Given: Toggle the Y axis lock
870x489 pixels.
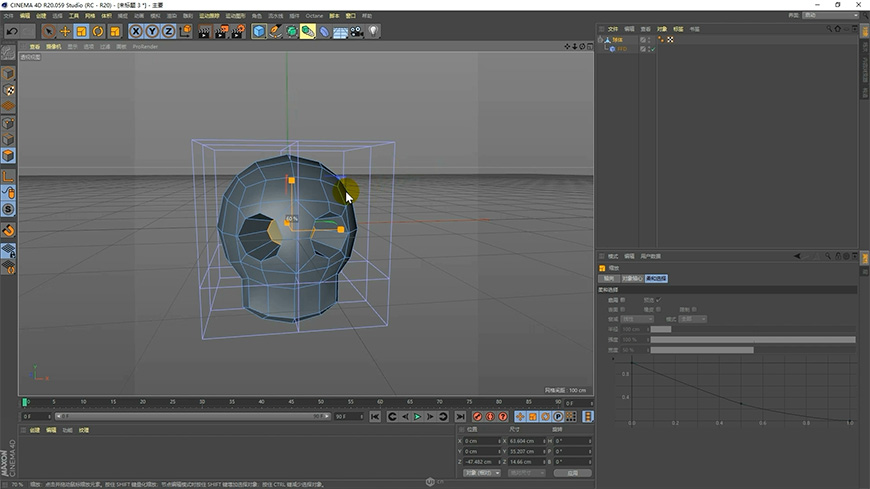Looking at the screenshot, I should point(152,32).
